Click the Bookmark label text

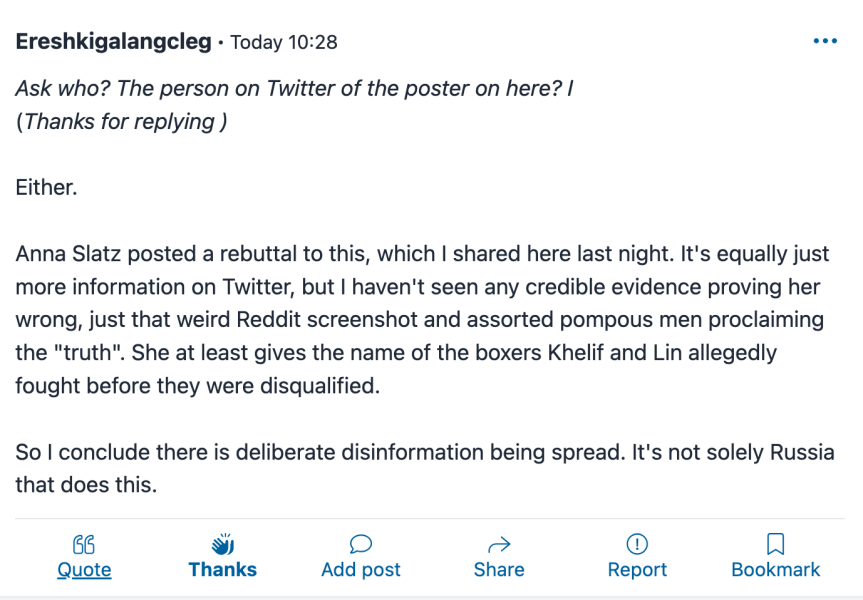click(x=775, y=570)
